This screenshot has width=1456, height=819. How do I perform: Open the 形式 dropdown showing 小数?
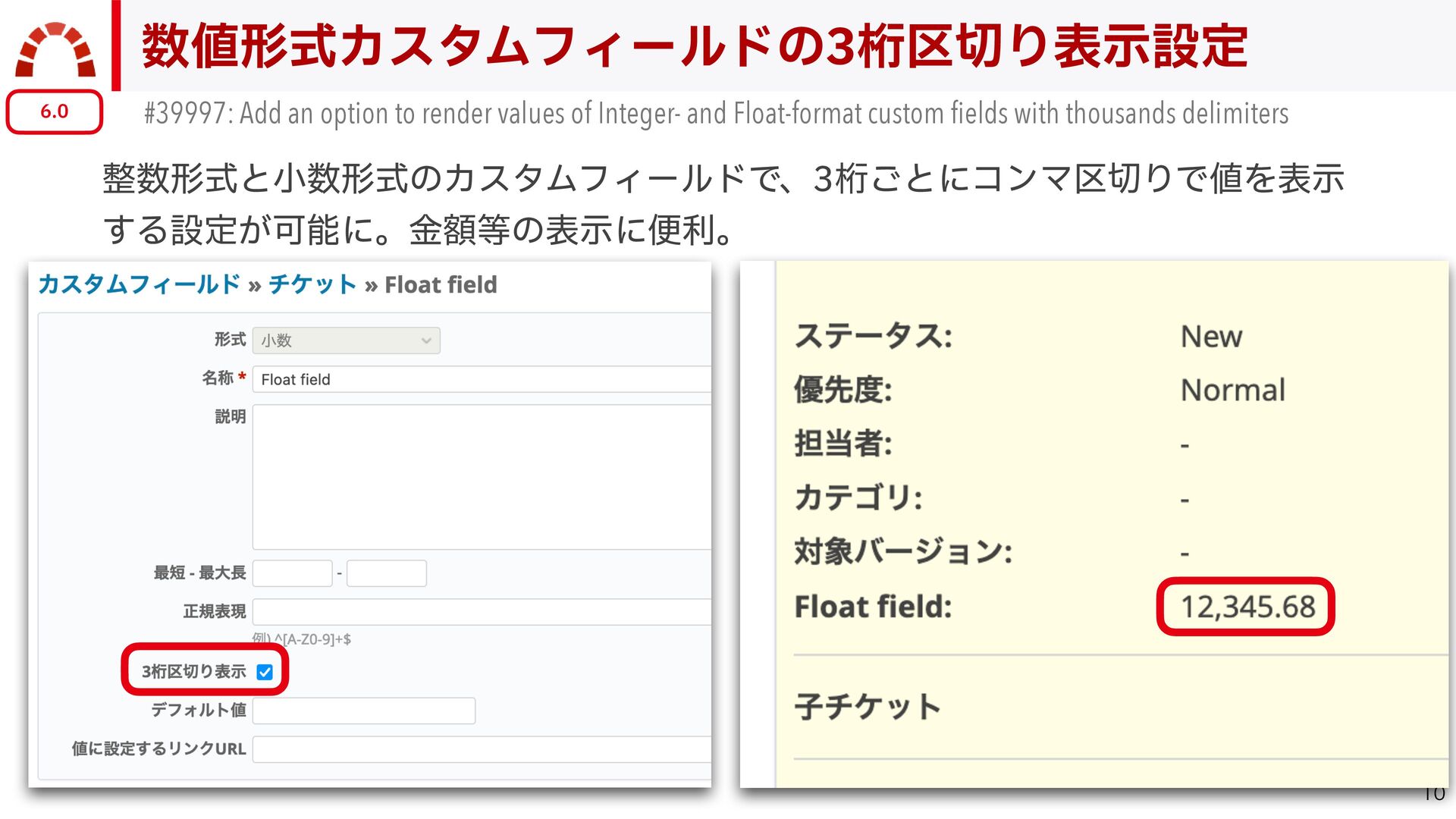[346, 340]
